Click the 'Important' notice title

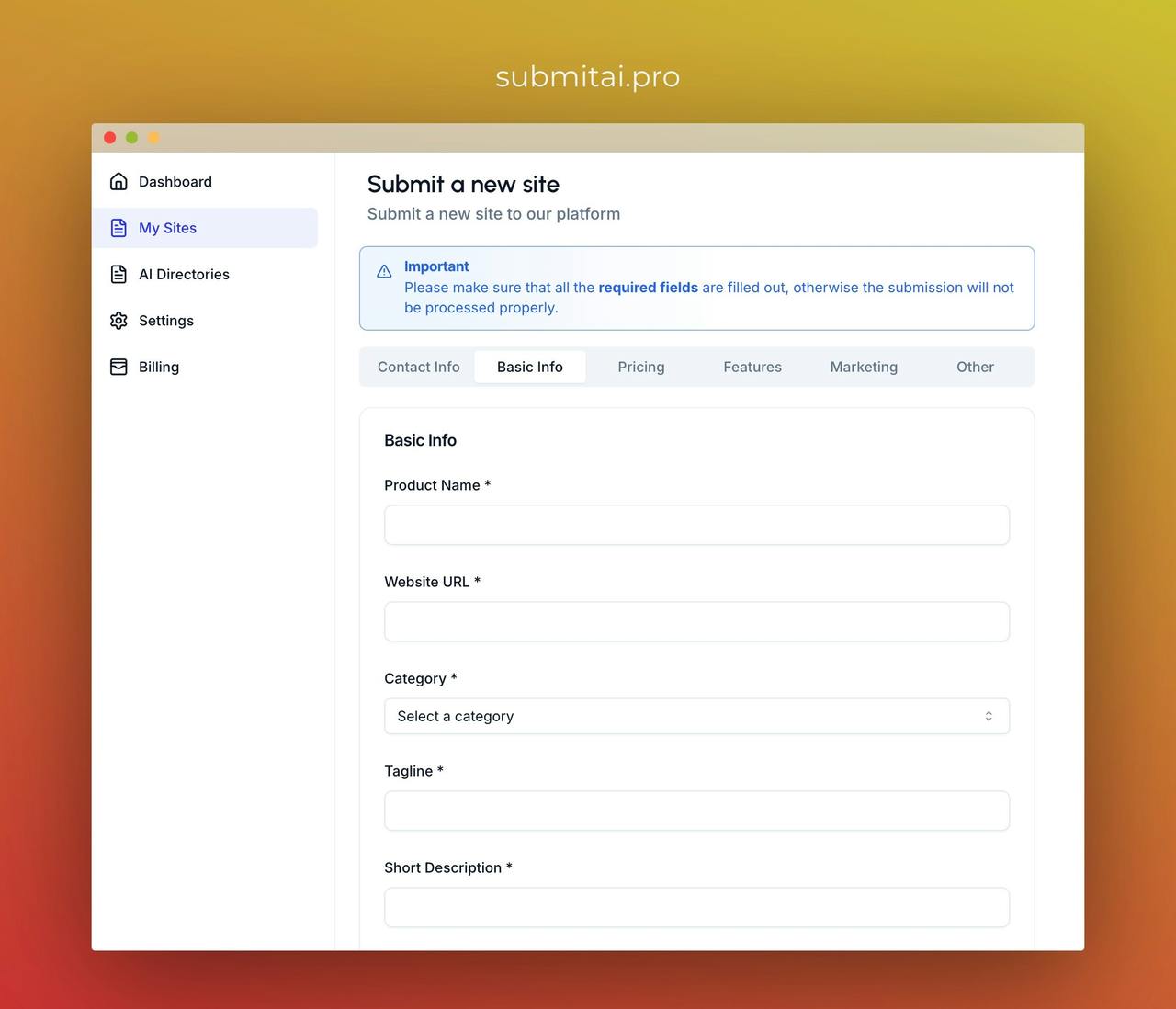436,266
